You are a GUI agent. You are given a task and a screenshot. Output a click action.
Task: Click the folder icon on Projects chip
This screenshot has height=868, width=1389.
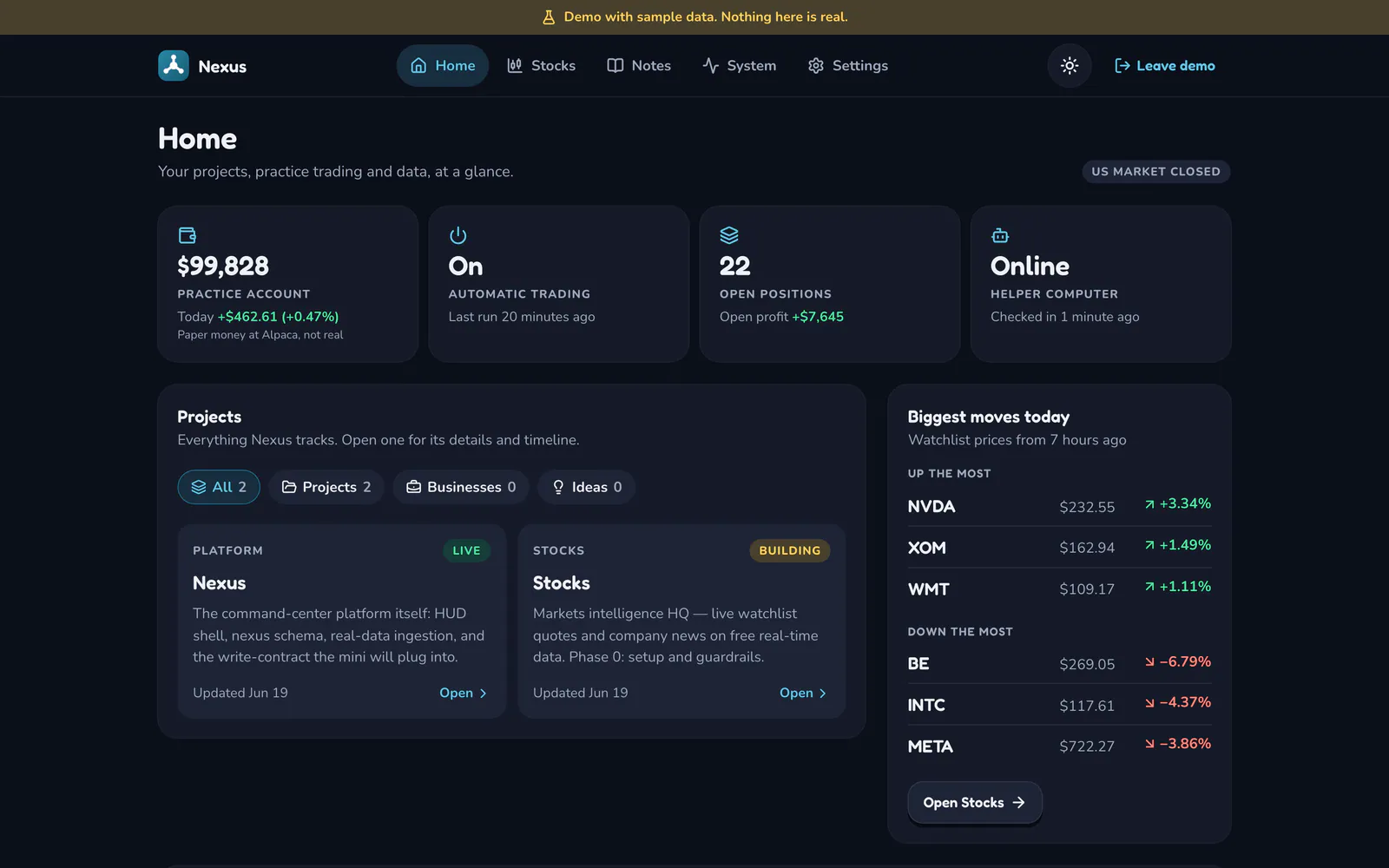pyautogui.click(x=289, y=487)
